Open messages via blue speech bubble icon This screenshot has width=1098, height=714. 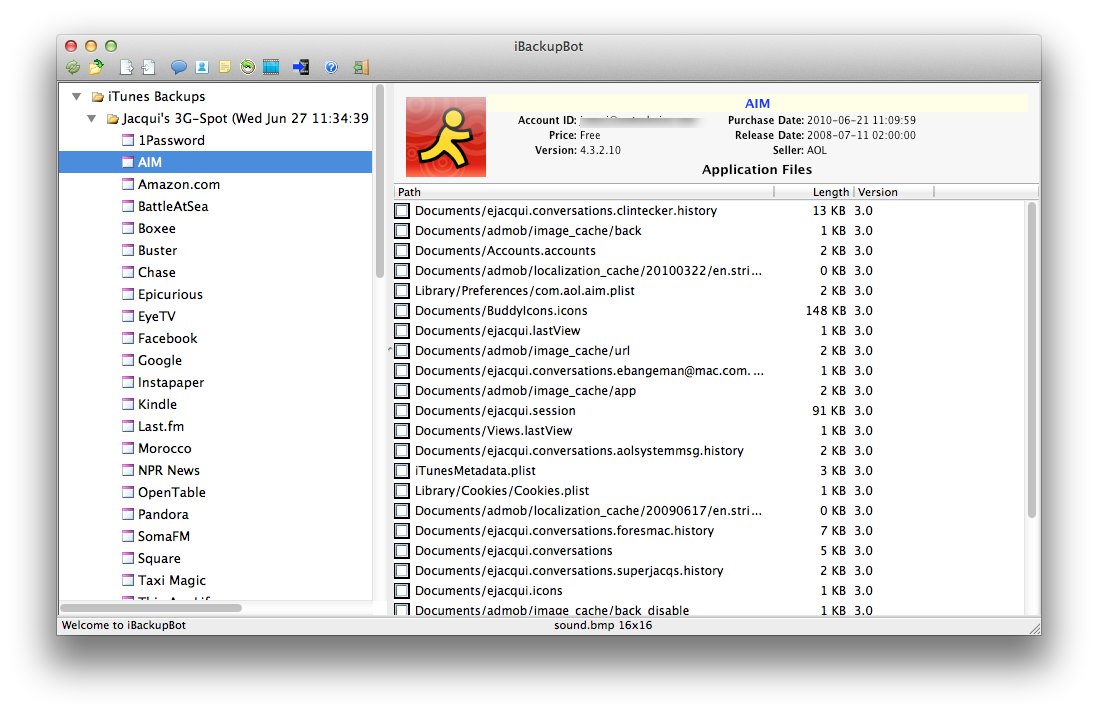pos(179,67)
